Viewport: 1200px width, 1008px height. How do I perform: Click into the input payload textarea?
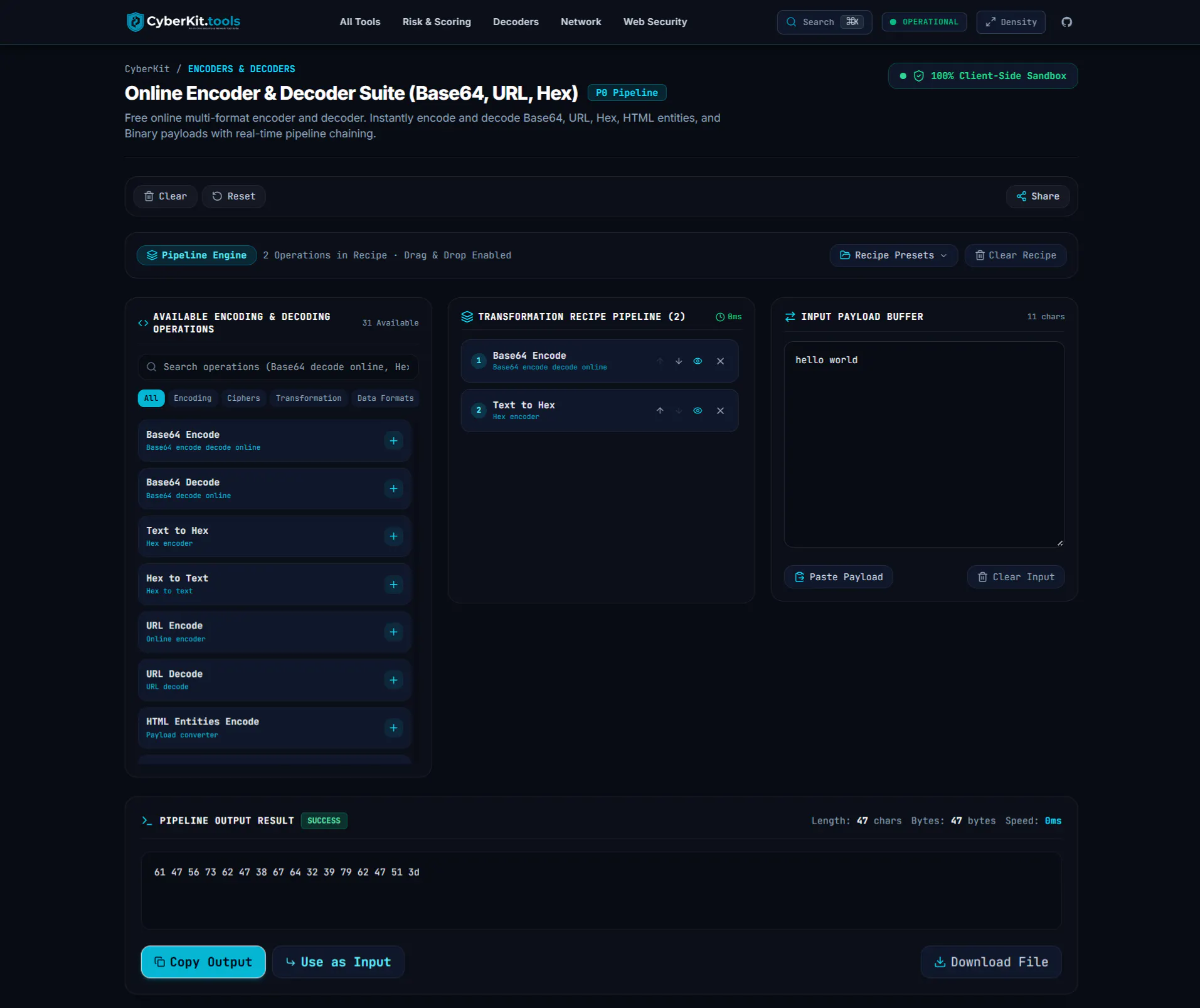click(924, 444)
